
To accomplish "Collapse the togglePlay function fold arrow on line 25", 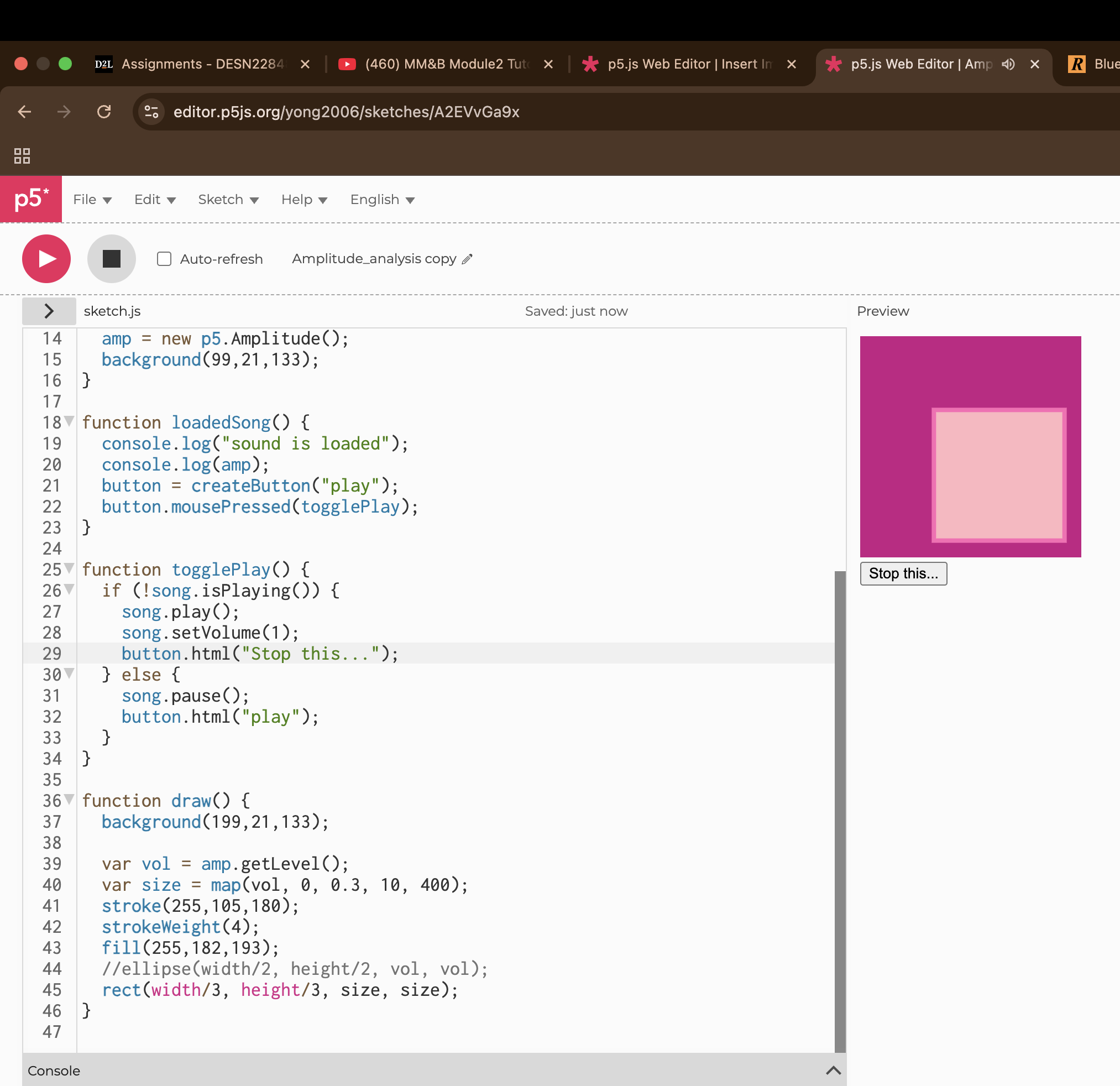I will tap(69, 569).
